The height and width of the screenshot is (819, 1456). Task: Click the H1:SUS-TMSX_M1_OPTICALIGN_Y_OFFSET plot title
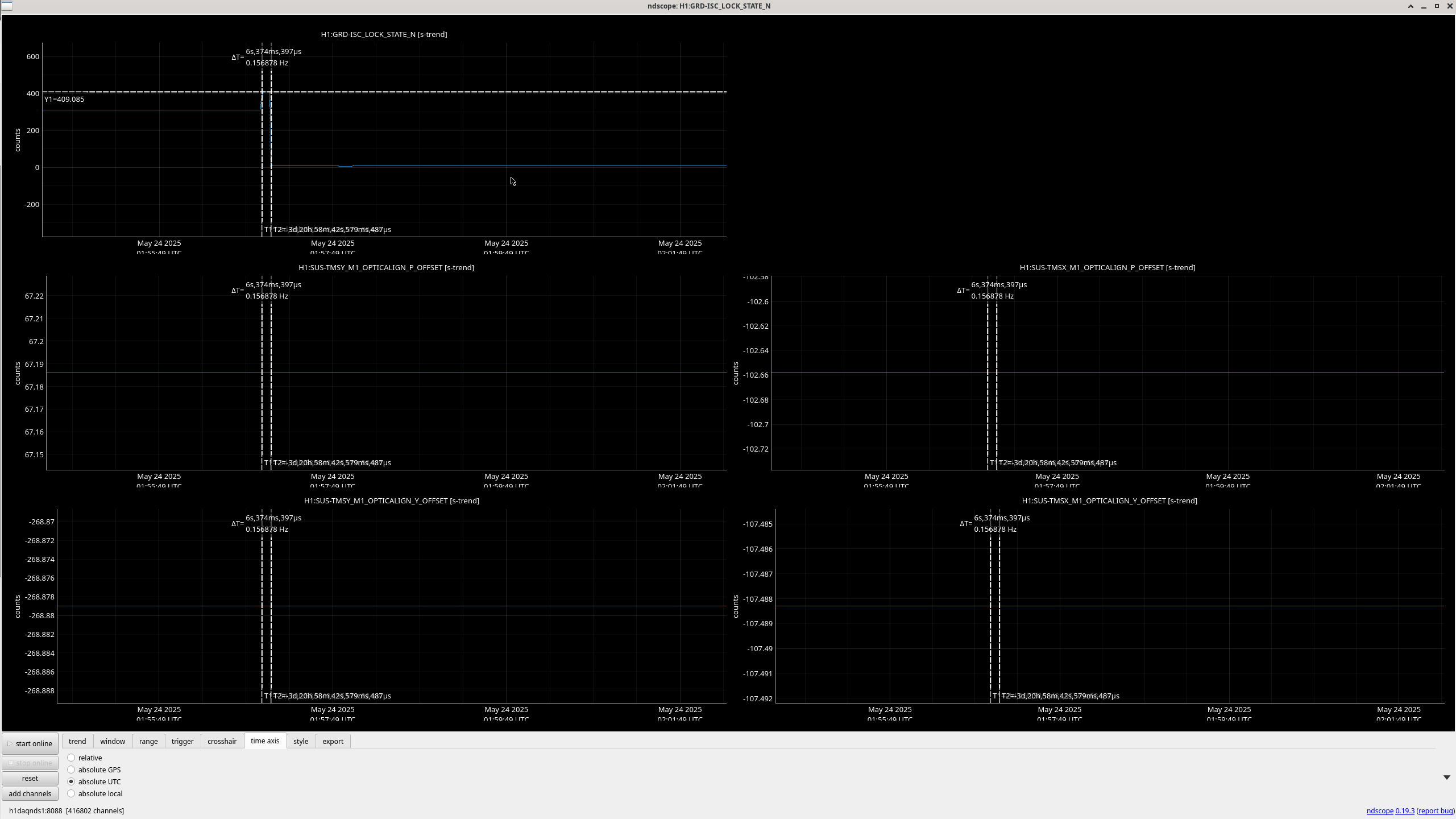(1109, 500)
